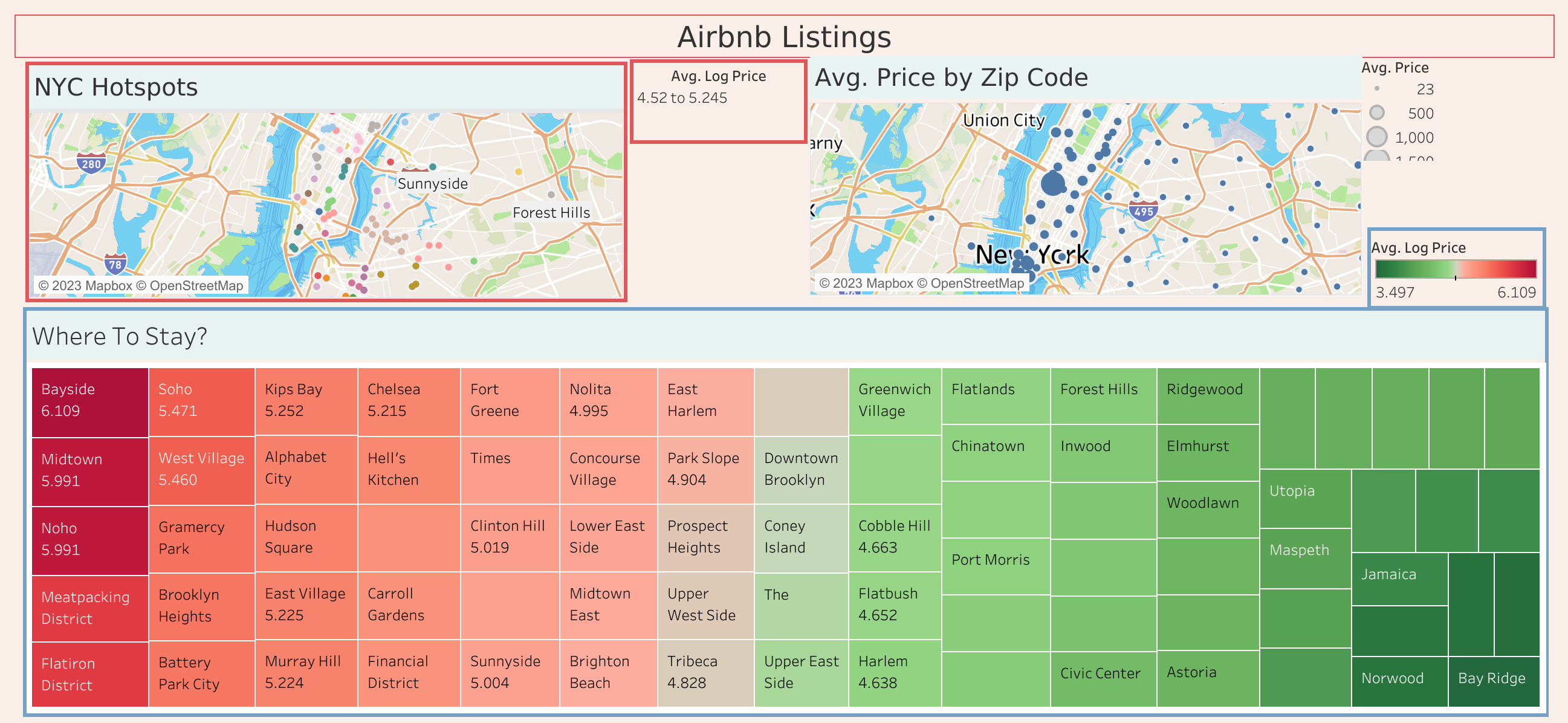Select the Soho 5.471 treemap tile
Viewport: 1568px width, 723px height.
click(x=201, y=401)
